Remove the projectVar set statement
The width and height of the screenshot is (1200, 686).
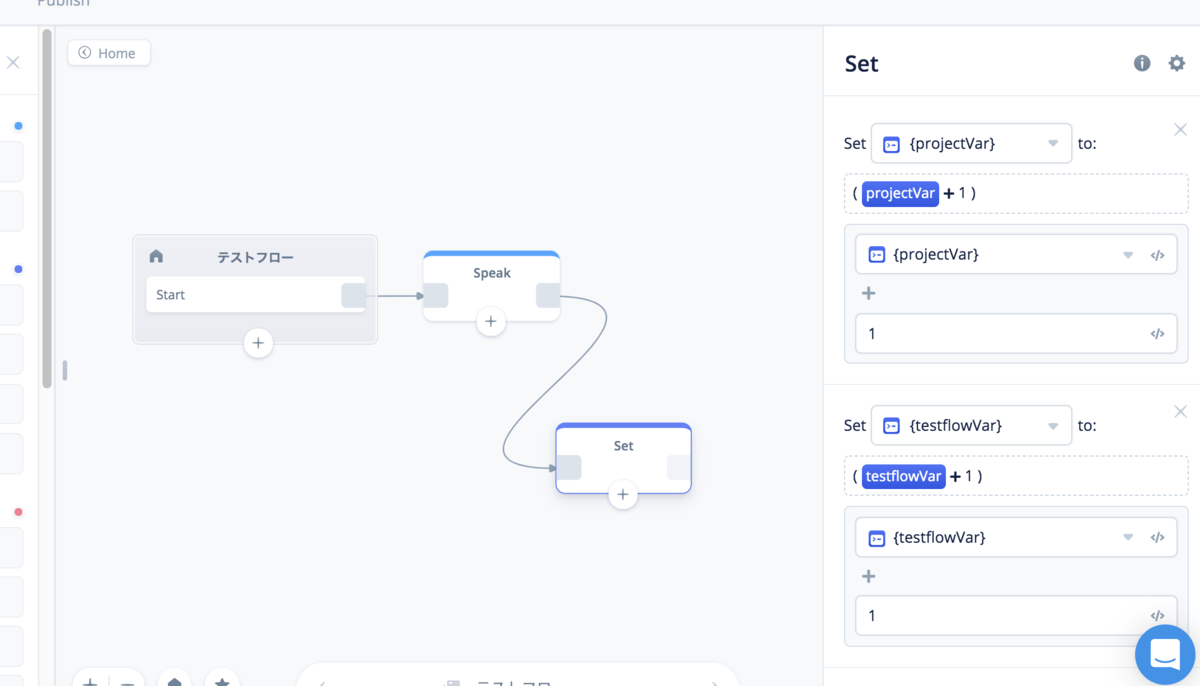point(1180,129)
